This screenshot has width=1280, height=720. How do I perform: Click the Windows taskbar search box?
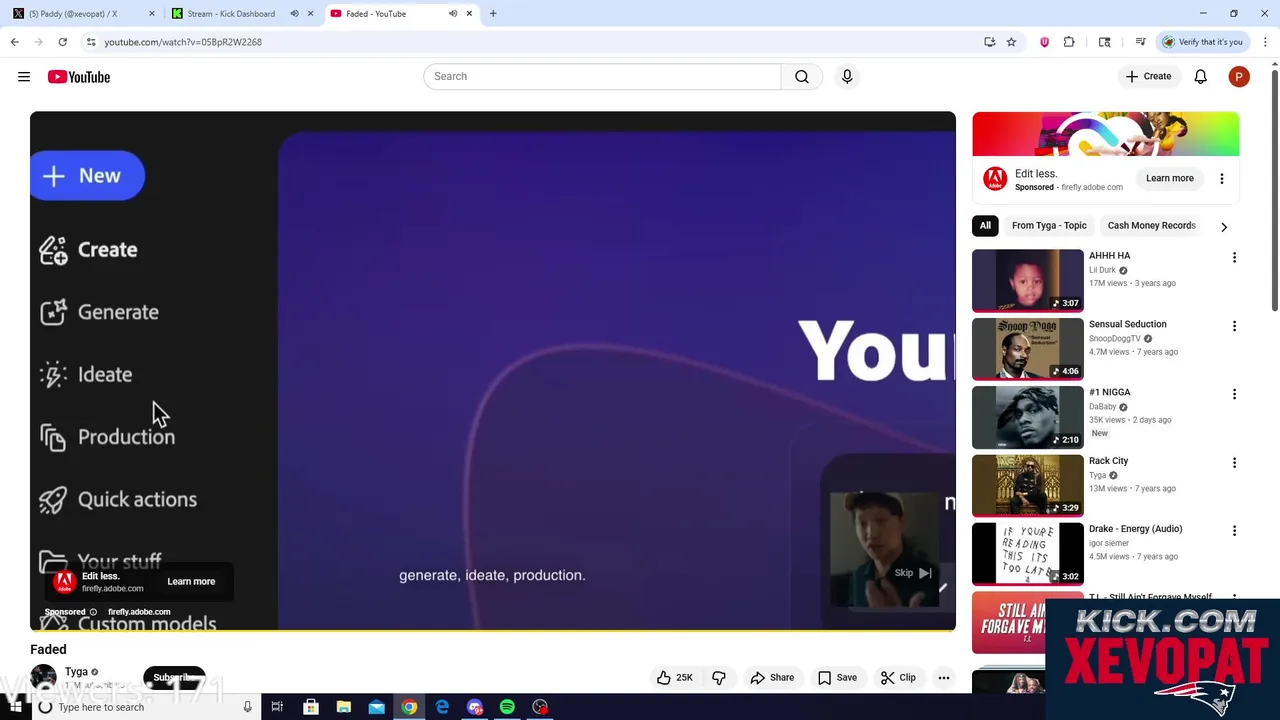pos(145,707)
